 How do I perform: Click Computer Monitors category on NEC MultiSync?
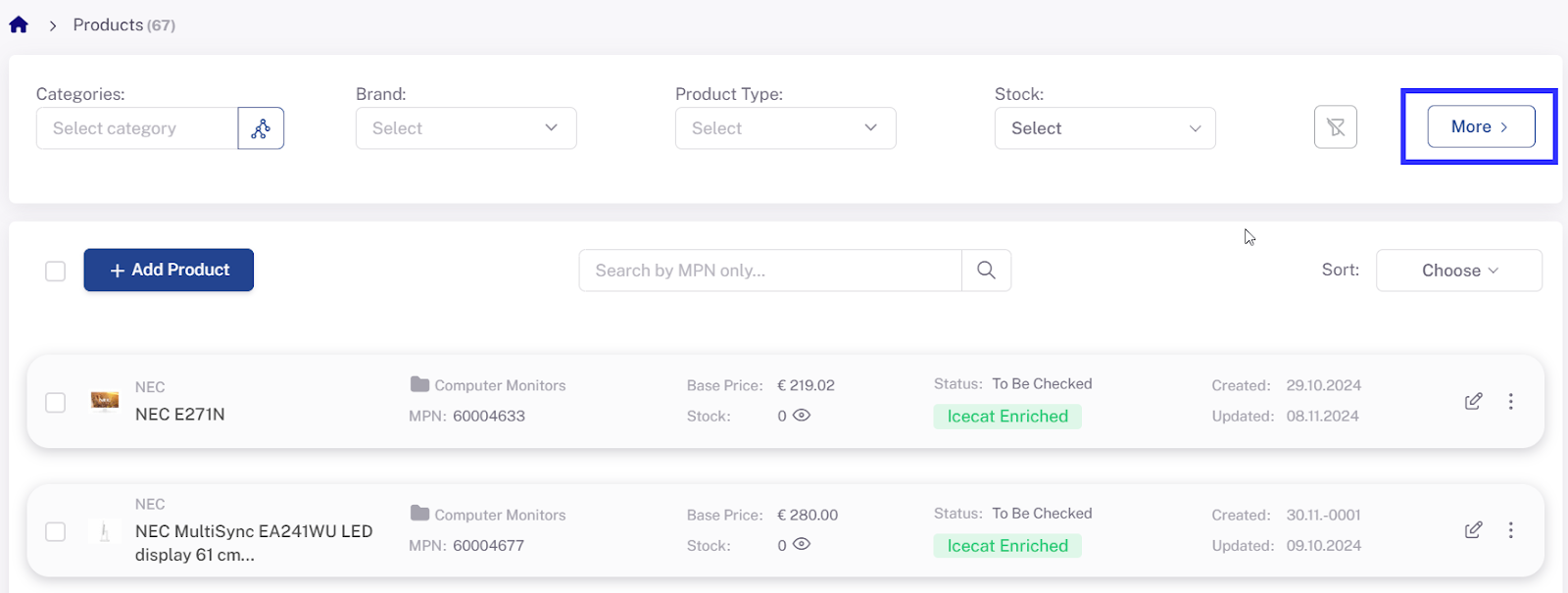[500, 515]
